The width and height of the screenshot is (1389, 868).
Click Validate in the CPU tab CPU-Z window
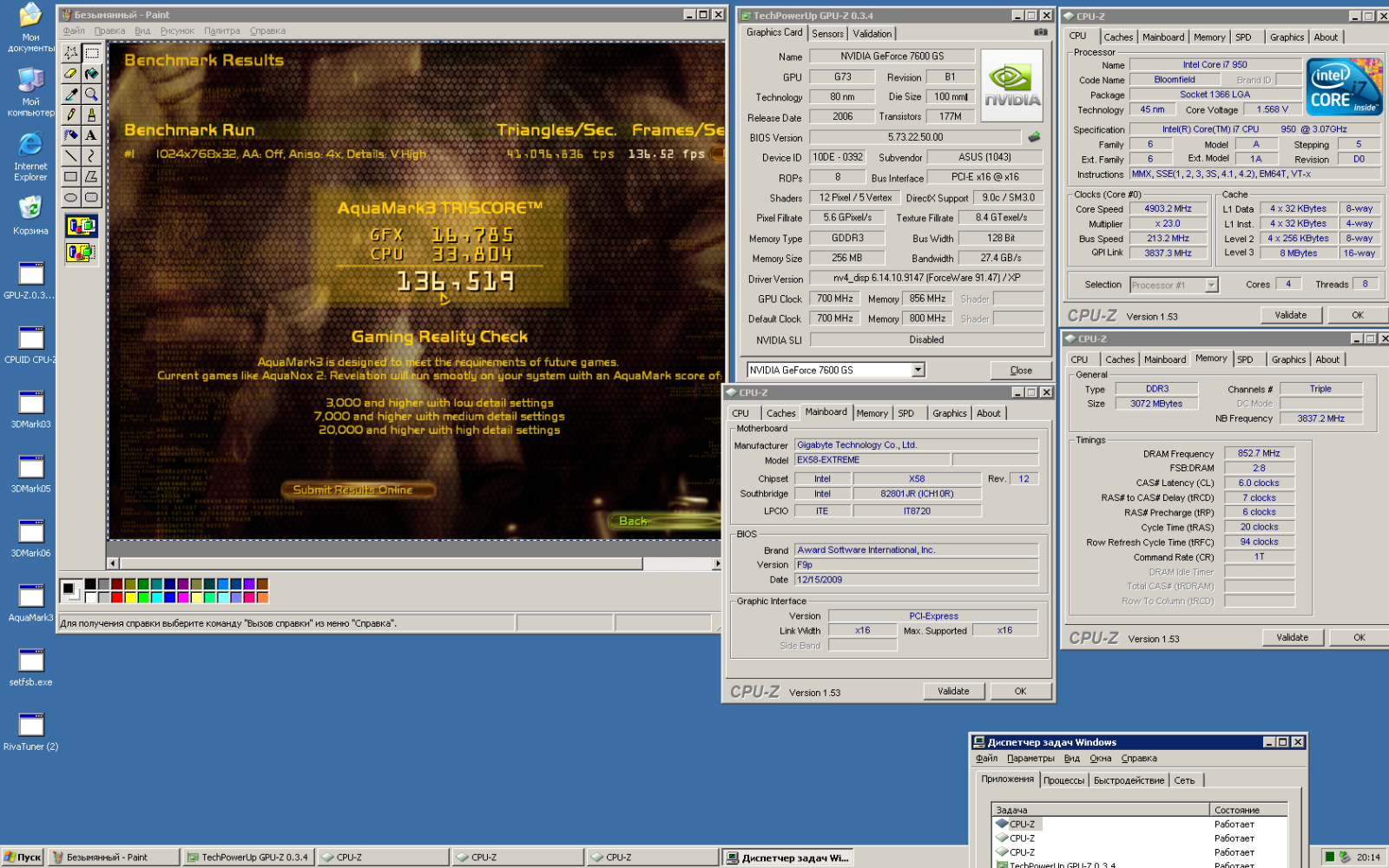[1291, 315]
